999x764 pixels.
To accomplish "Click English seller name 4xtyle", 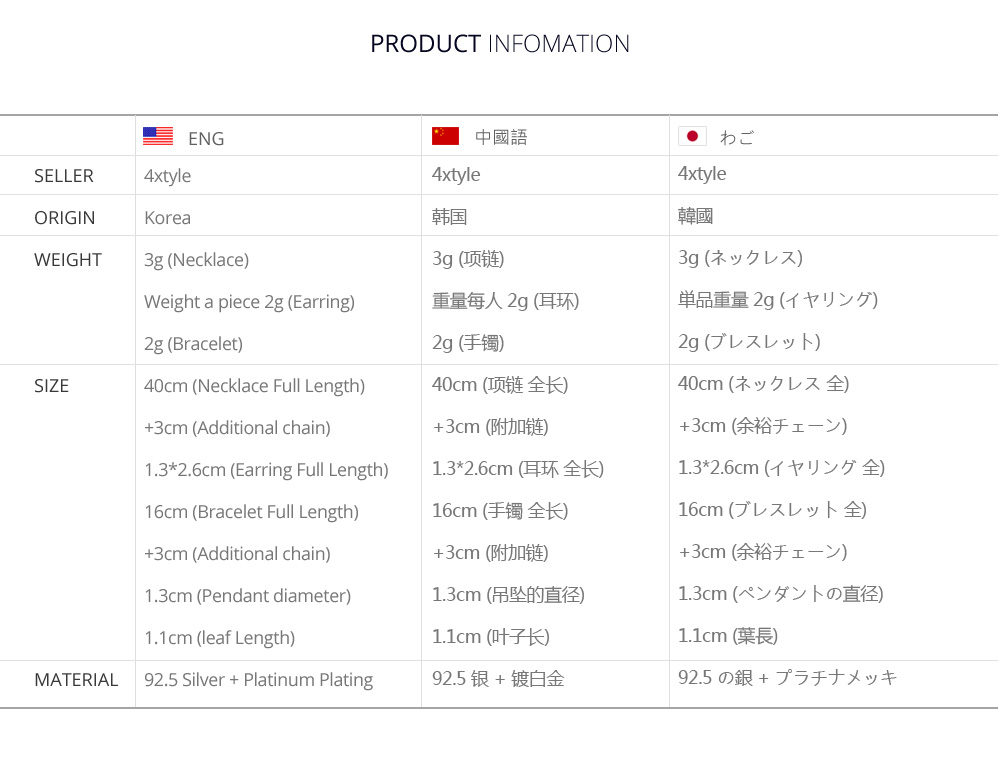I will tap(168, 176).
